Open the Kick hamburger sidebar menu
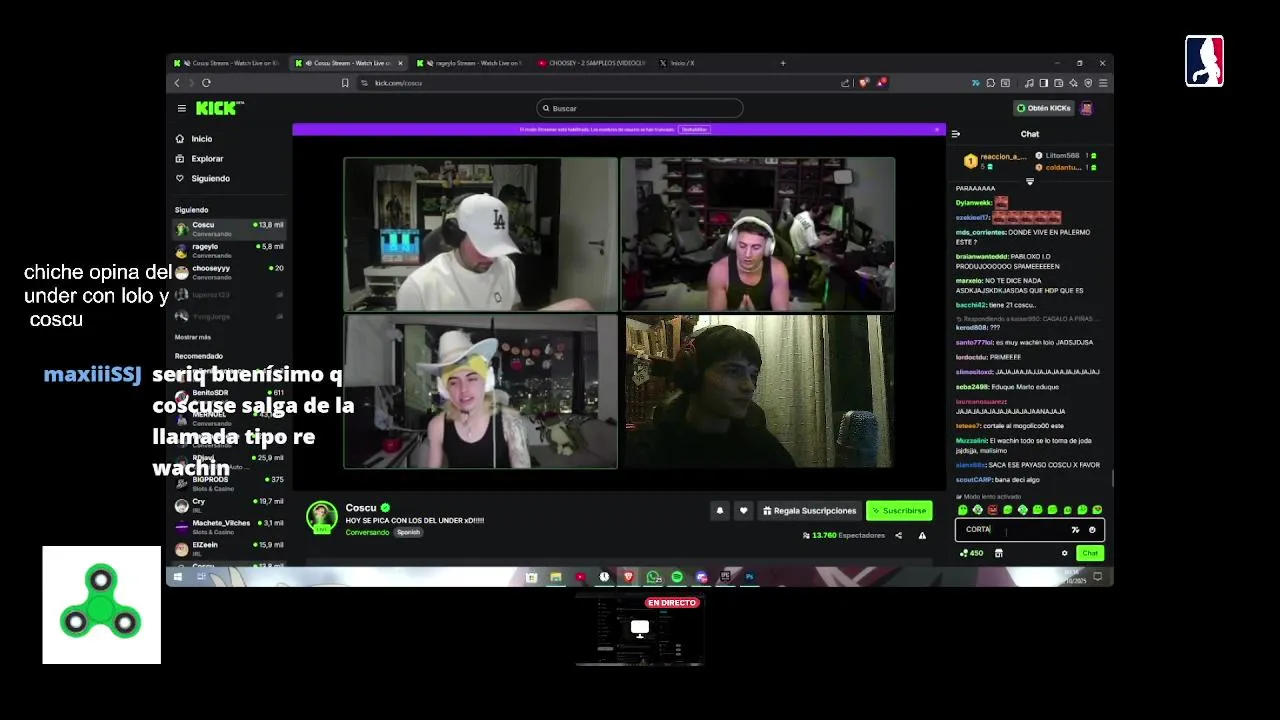Screen dimensions: 1280x720 pyautogui.click(x=181, y=108)
